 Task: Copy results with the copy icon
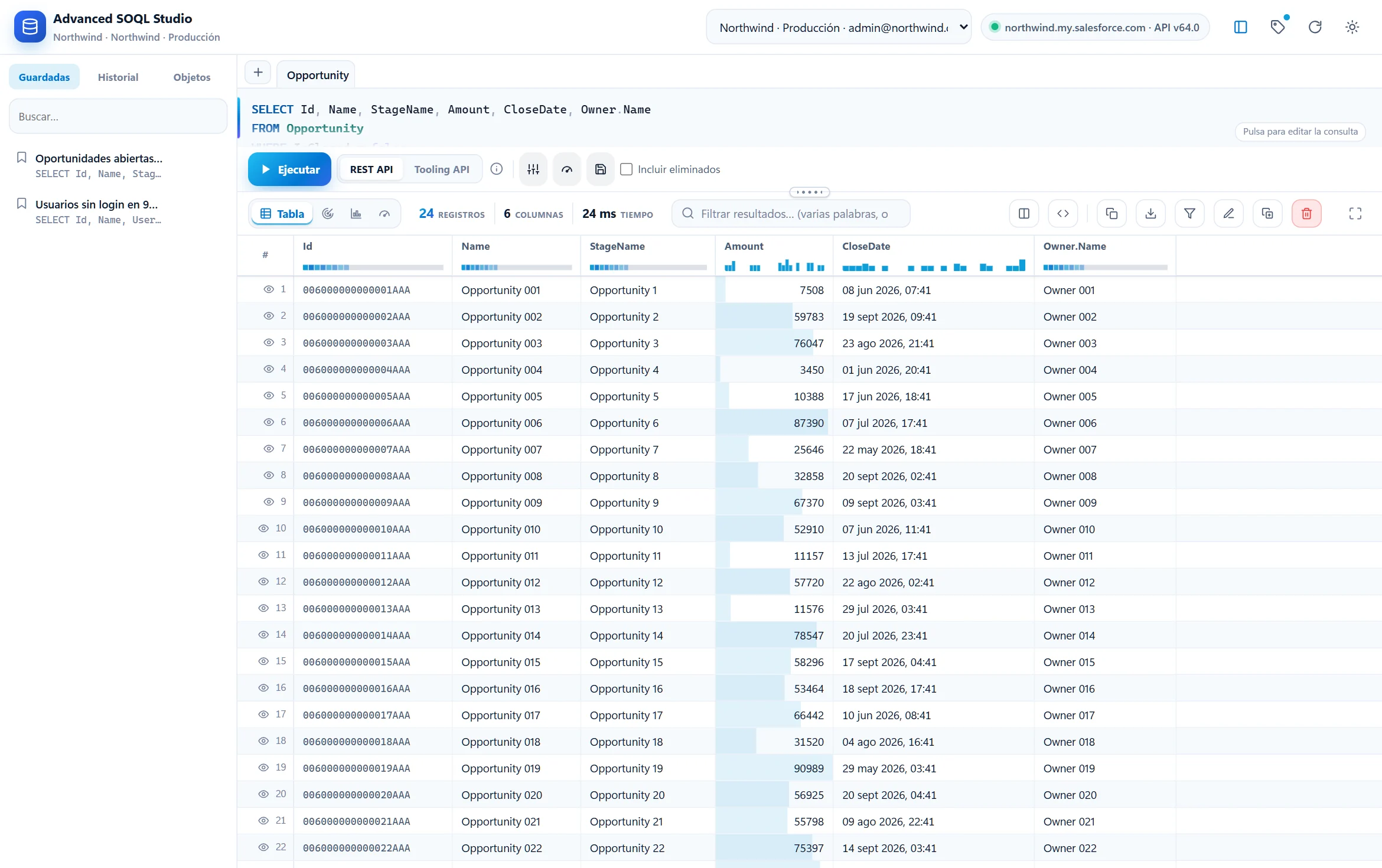tap(1112, 214)
